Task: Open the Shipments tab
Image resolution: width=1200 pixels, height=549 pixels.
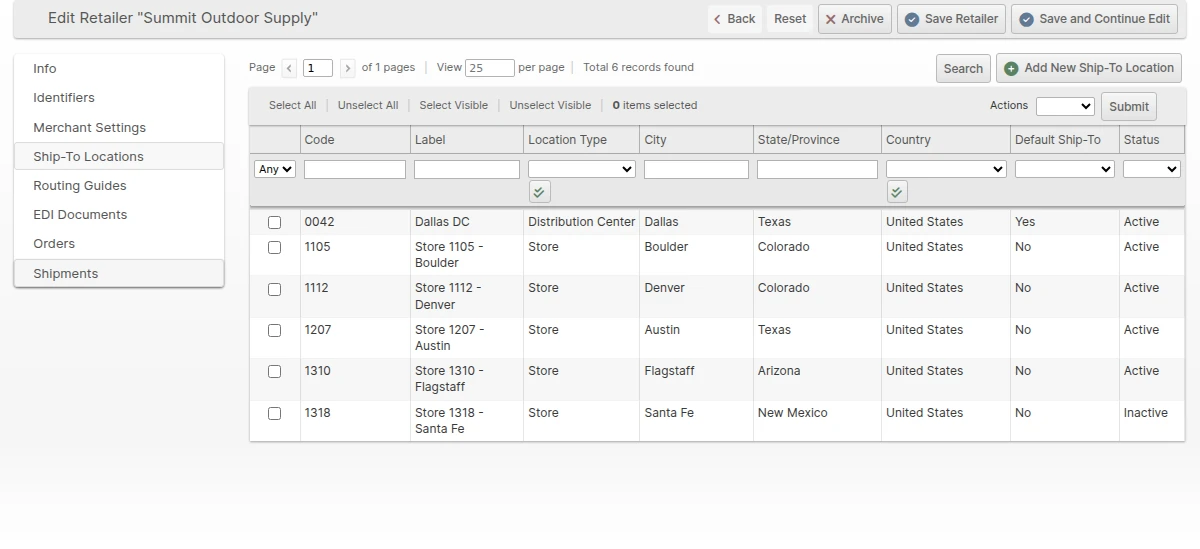Action: (119, 273)
